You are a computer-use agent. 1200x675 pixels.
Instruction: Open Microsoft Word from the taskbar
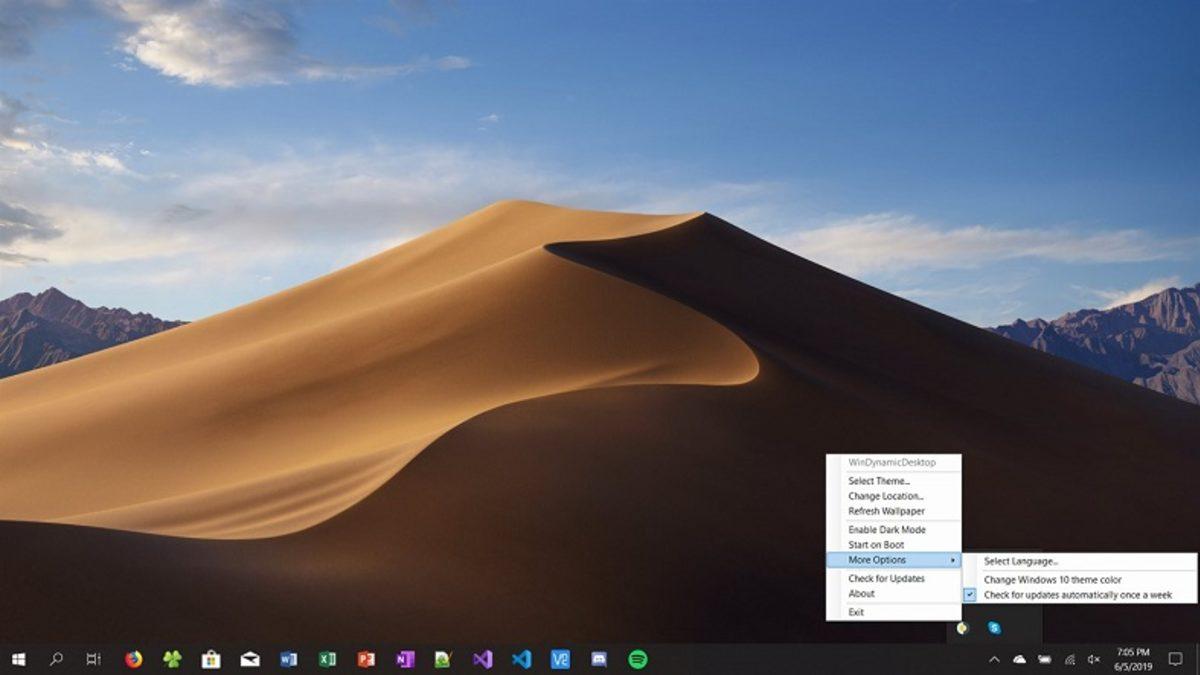click(286, 659)
